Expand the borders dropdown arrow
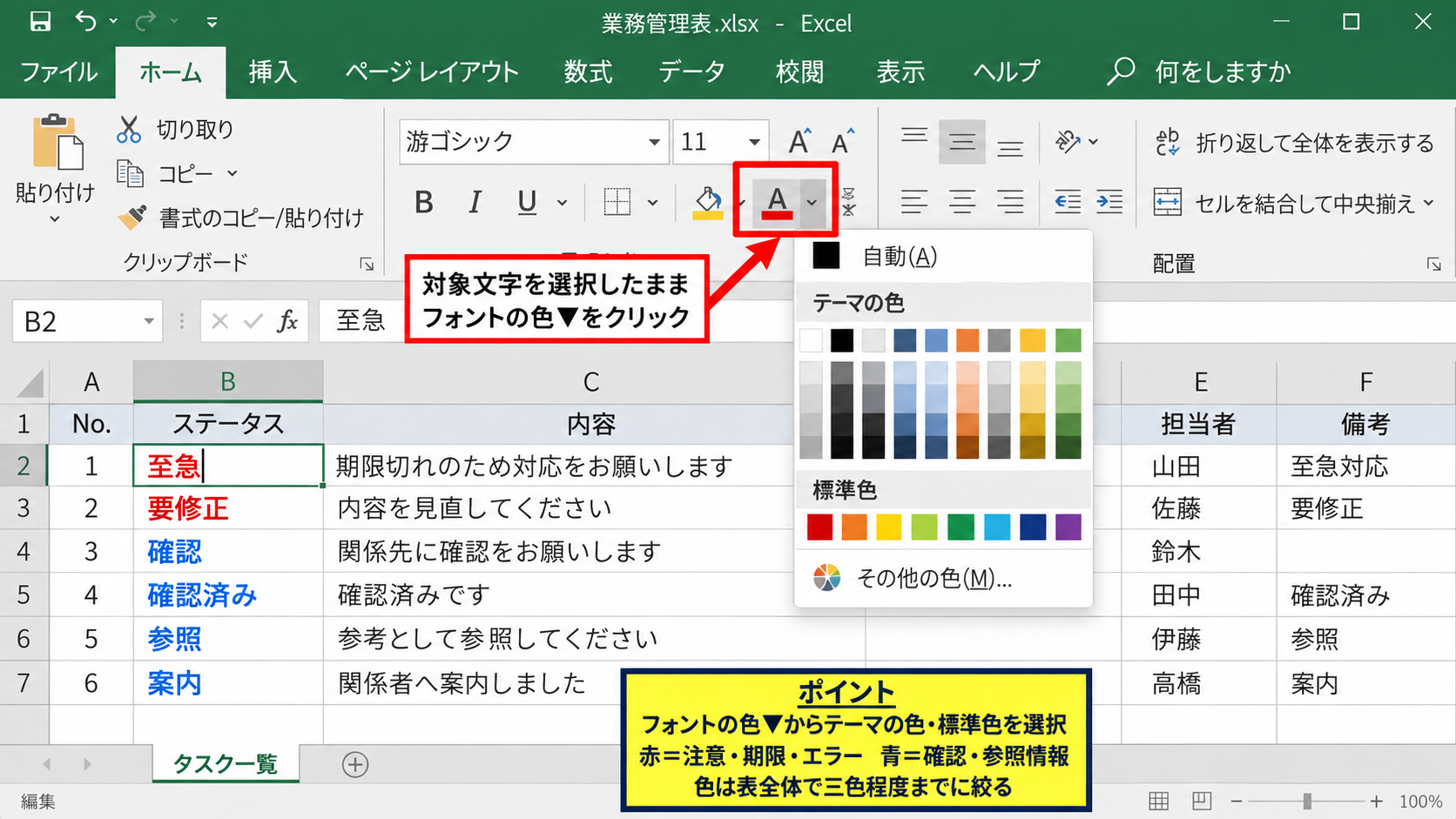Screen dimensions: 1456x819 (652, 203)
